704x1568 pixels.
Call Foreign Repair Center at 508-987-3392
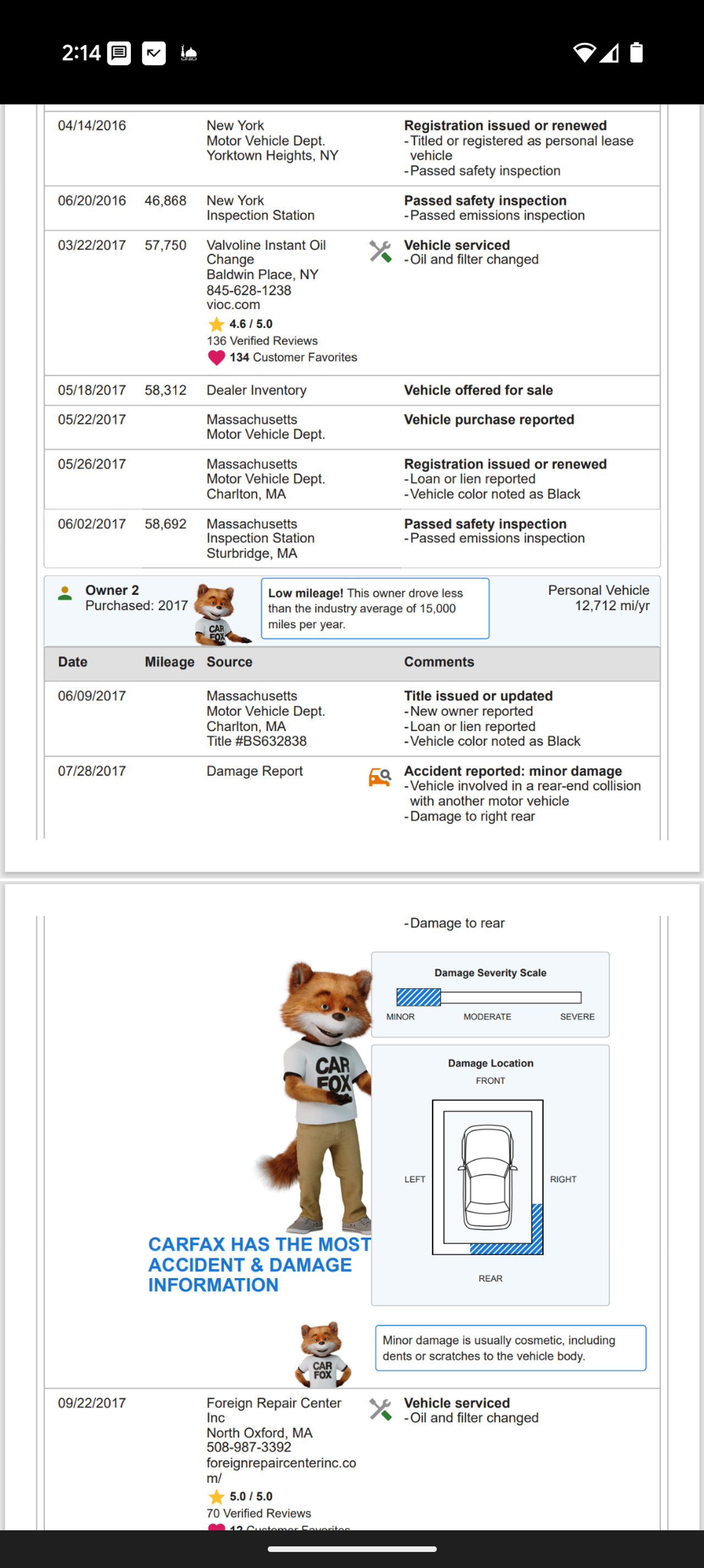[249, 1447]
